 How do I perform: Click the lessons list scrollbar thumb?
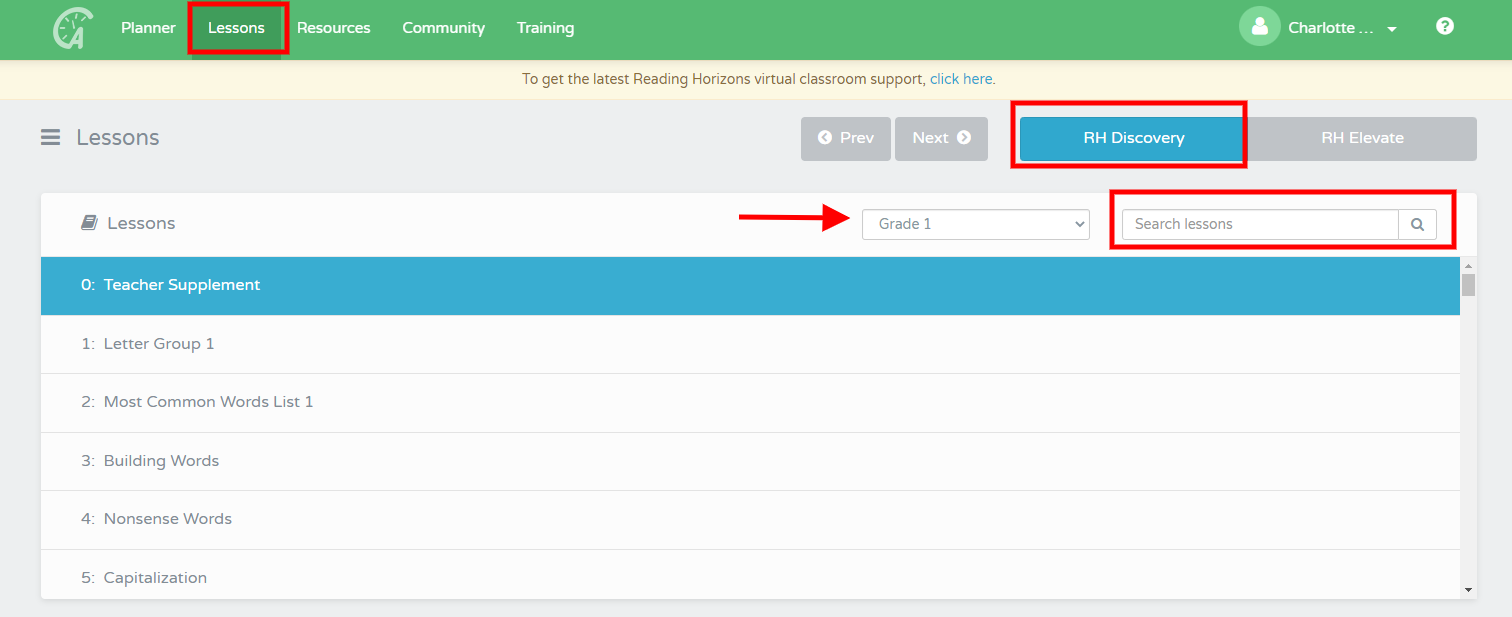coord(1468,285)
